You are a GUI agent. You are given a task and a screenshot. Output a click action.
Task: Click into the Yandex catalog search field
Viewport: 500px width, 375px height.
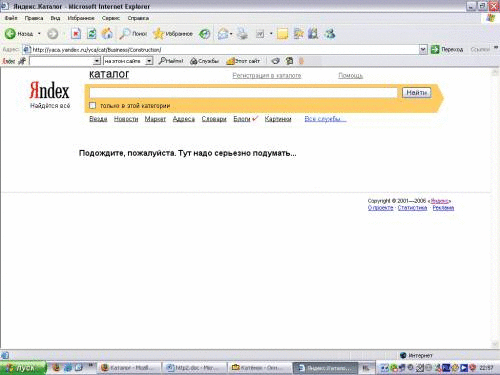pyautogui.click(x=243, y=93)
